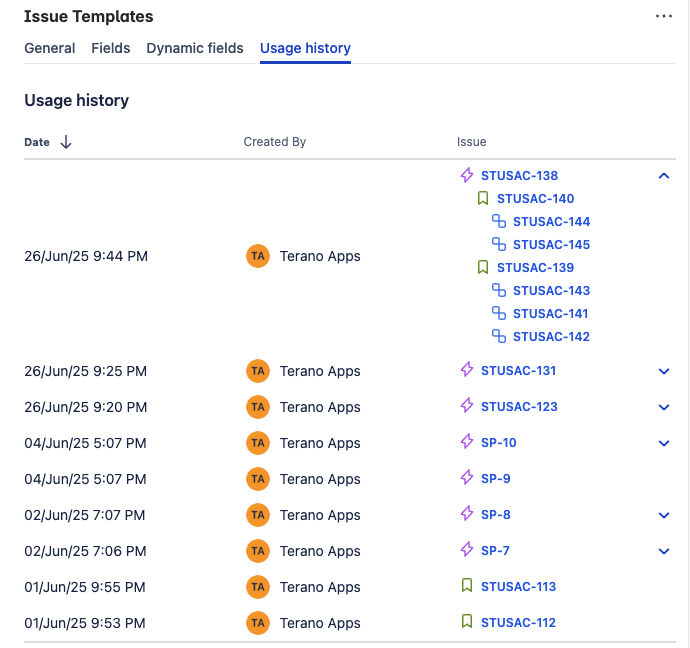Expand the STUSAC-131 row

(664, 371)
